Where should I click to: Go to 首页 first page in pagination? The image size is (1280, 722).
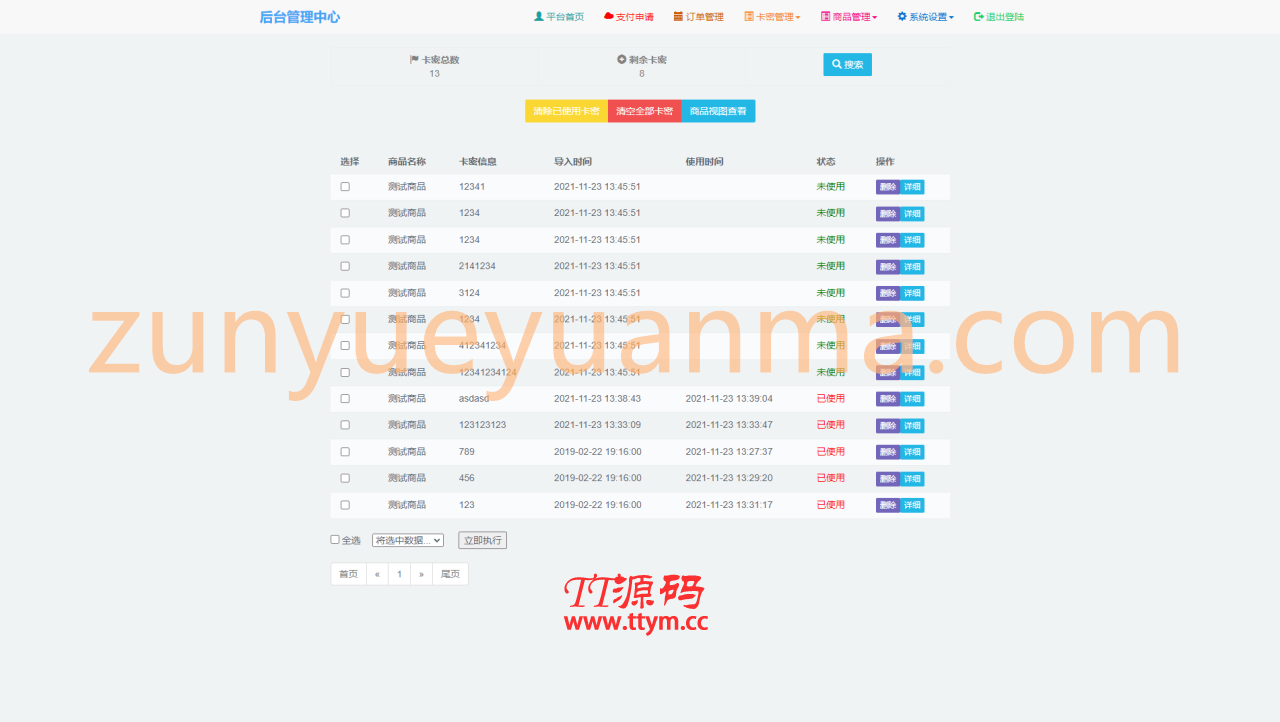coord(348,574)
